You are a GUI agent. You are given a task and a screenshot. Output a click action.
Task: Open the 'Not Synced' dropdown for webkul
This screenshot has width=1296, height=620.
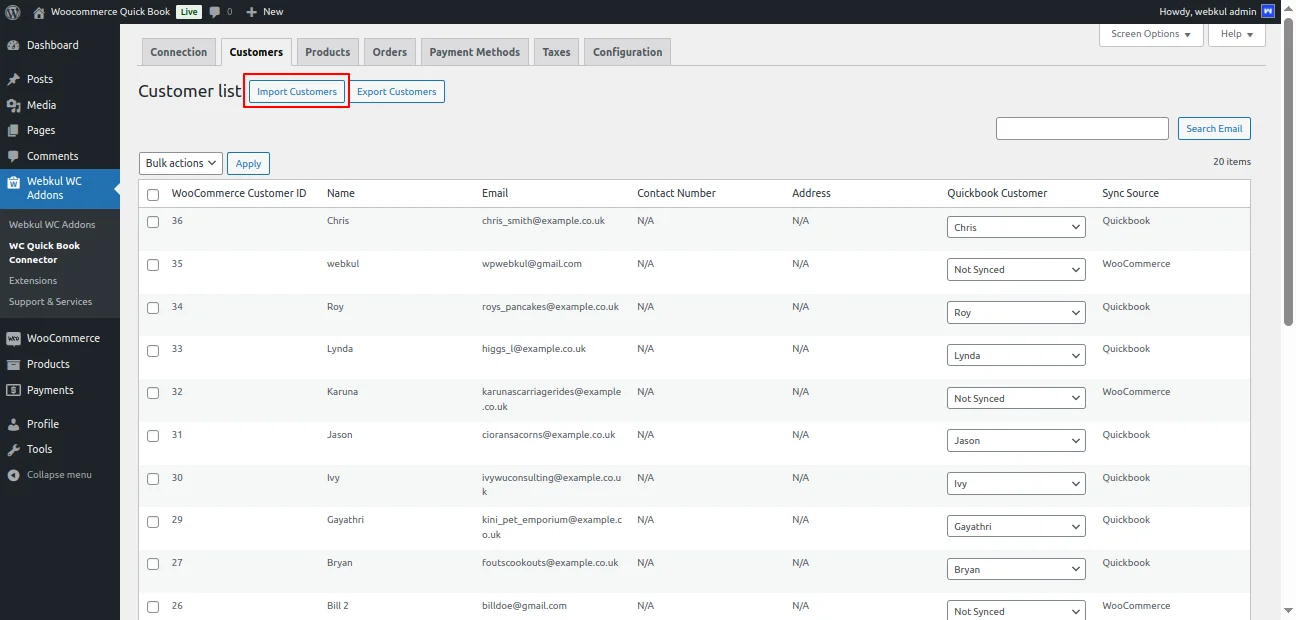1016,269
